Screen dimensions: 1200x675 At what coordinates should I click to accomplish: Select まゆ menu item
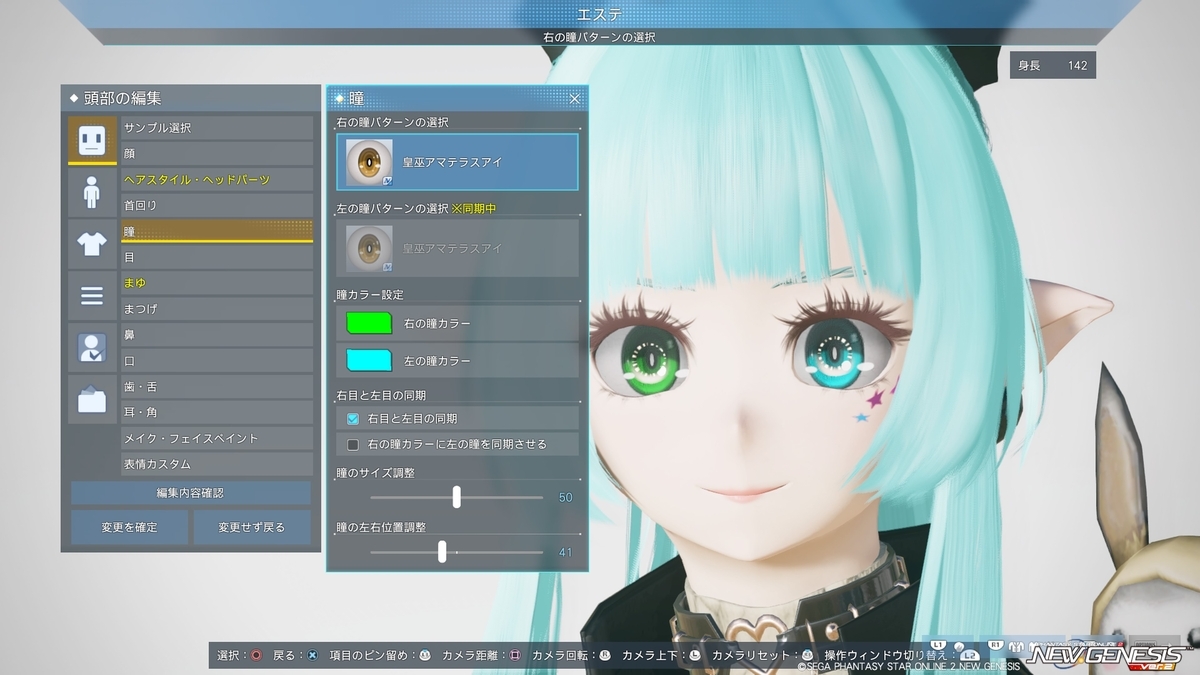[x=217, y=283]
